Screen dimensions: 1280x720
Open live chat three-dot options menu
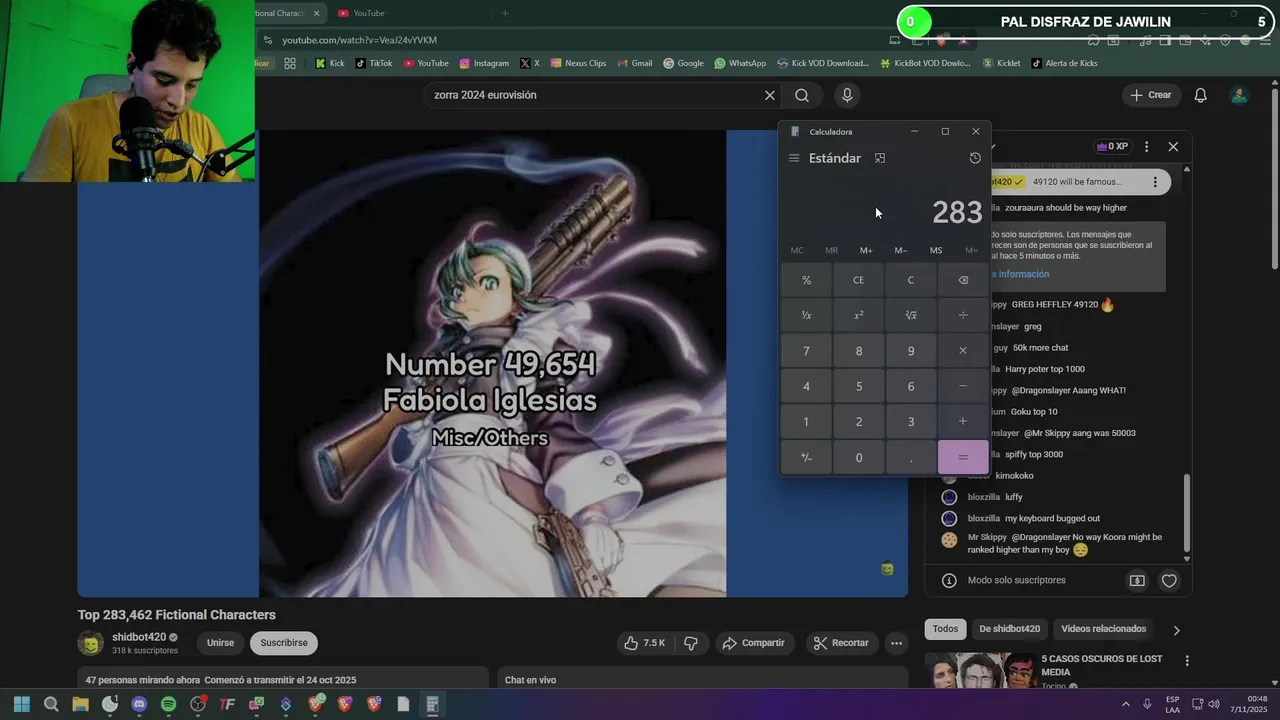1146,146
